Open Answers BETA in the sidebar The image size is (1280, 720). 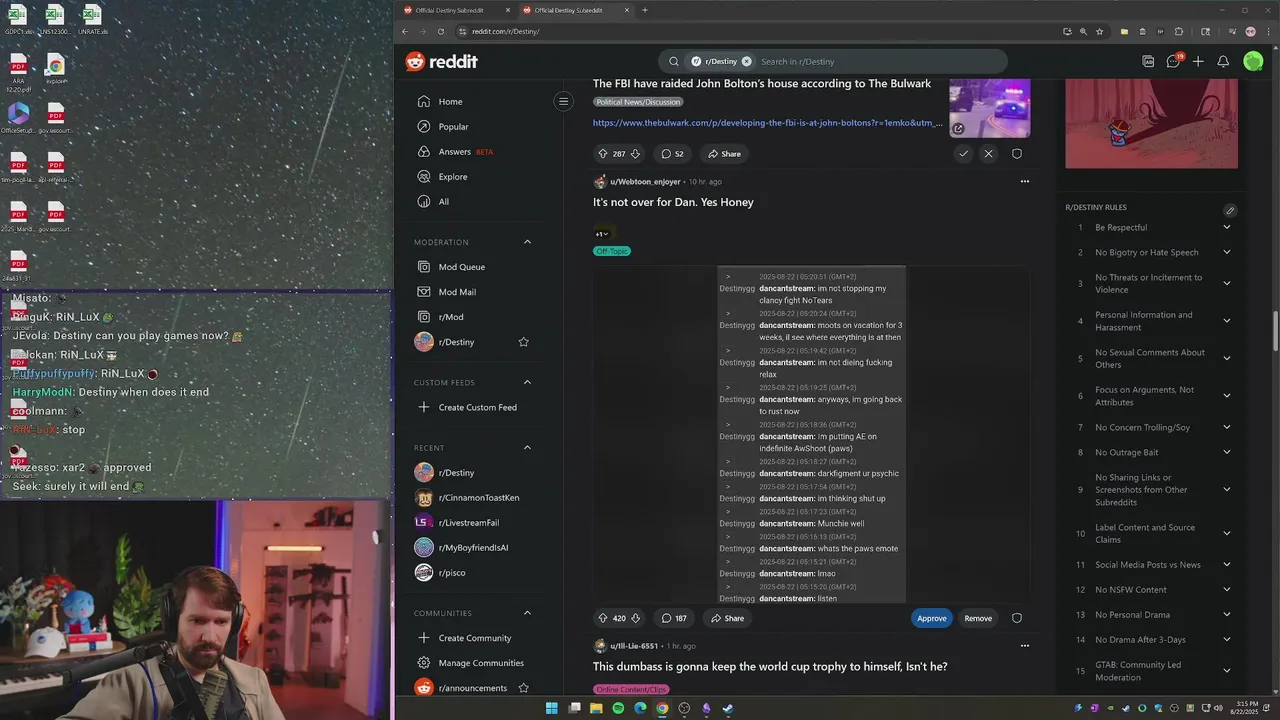coord(466,152)
